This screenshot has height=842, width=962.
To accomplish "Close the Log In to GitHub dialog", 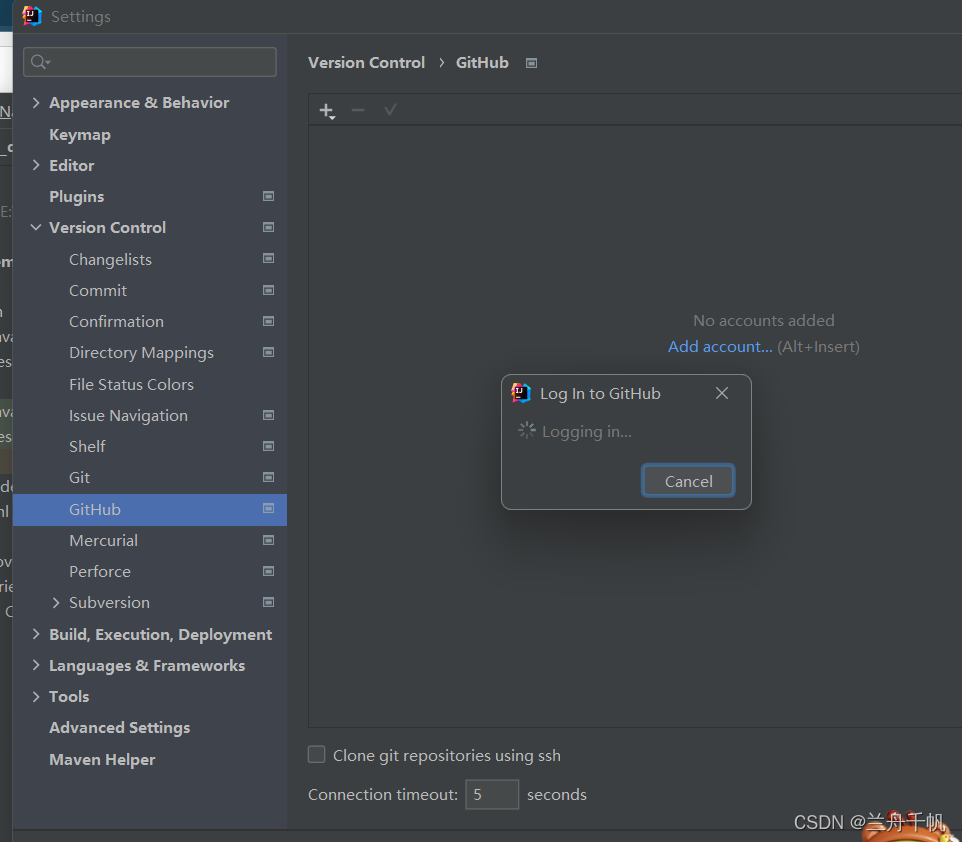I will point(722,393).
